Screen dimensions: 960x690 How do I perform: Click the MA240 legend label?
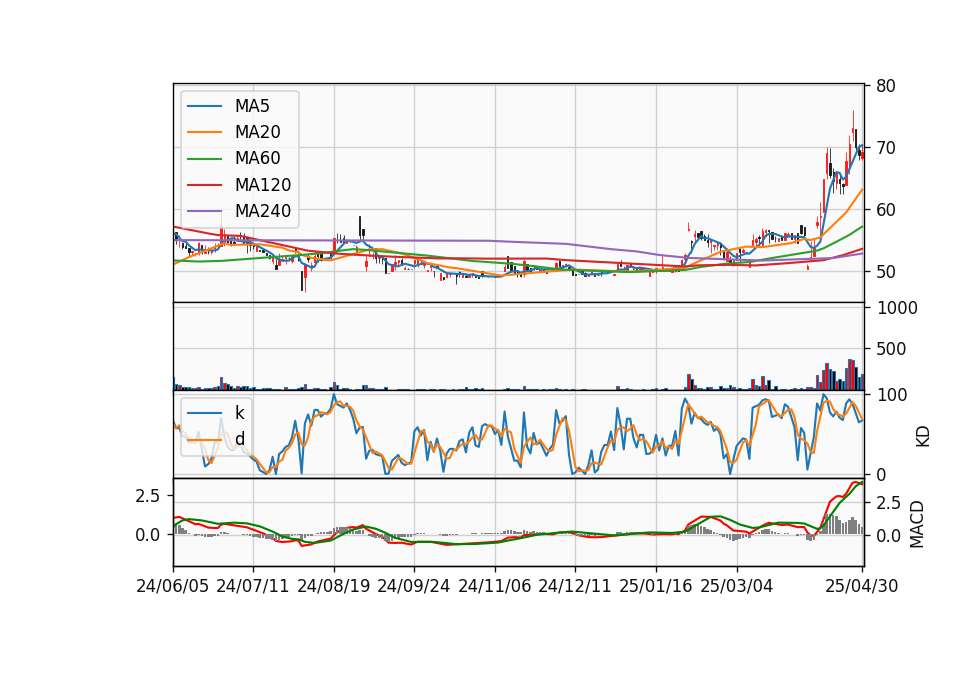click(x=263, y=211)
